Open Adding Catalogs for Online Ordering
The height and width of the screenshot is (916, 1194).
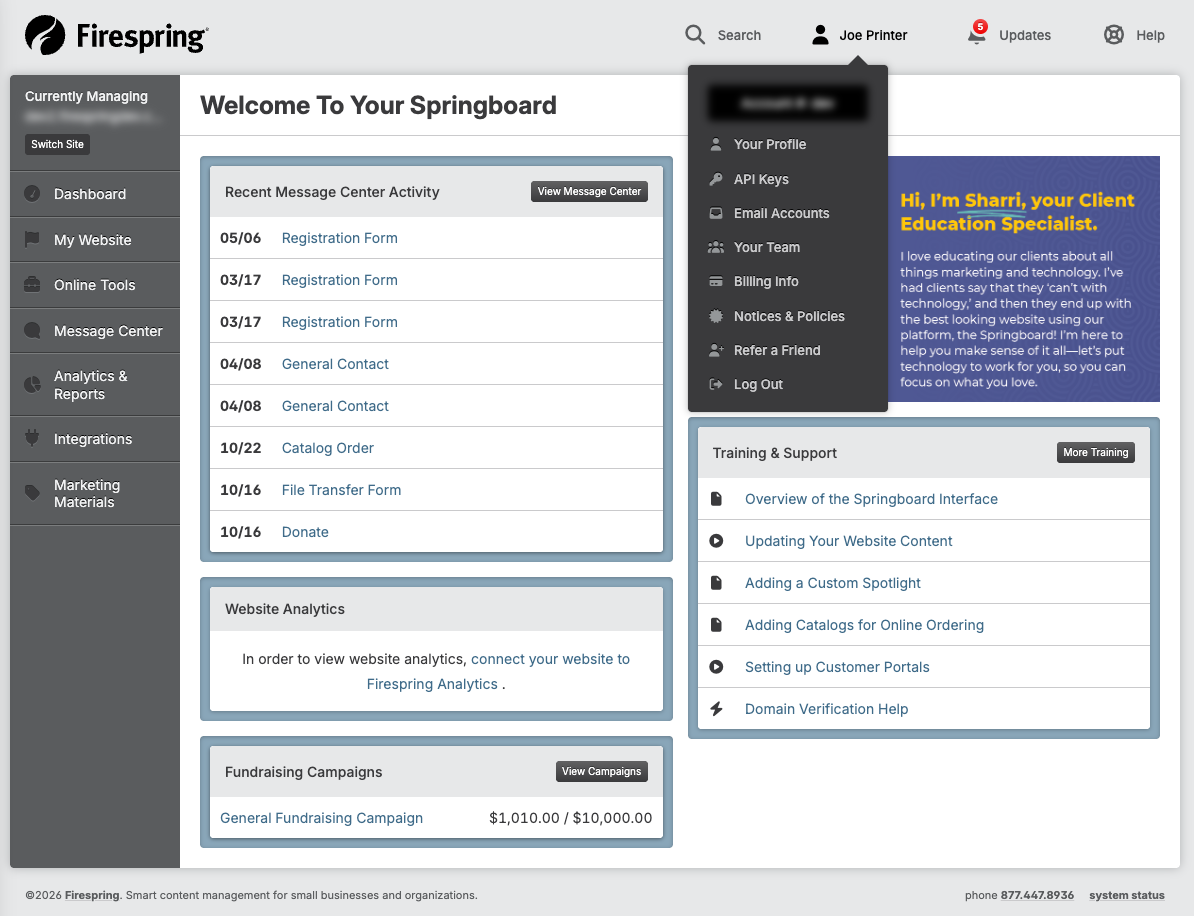(x=864, y=624)
